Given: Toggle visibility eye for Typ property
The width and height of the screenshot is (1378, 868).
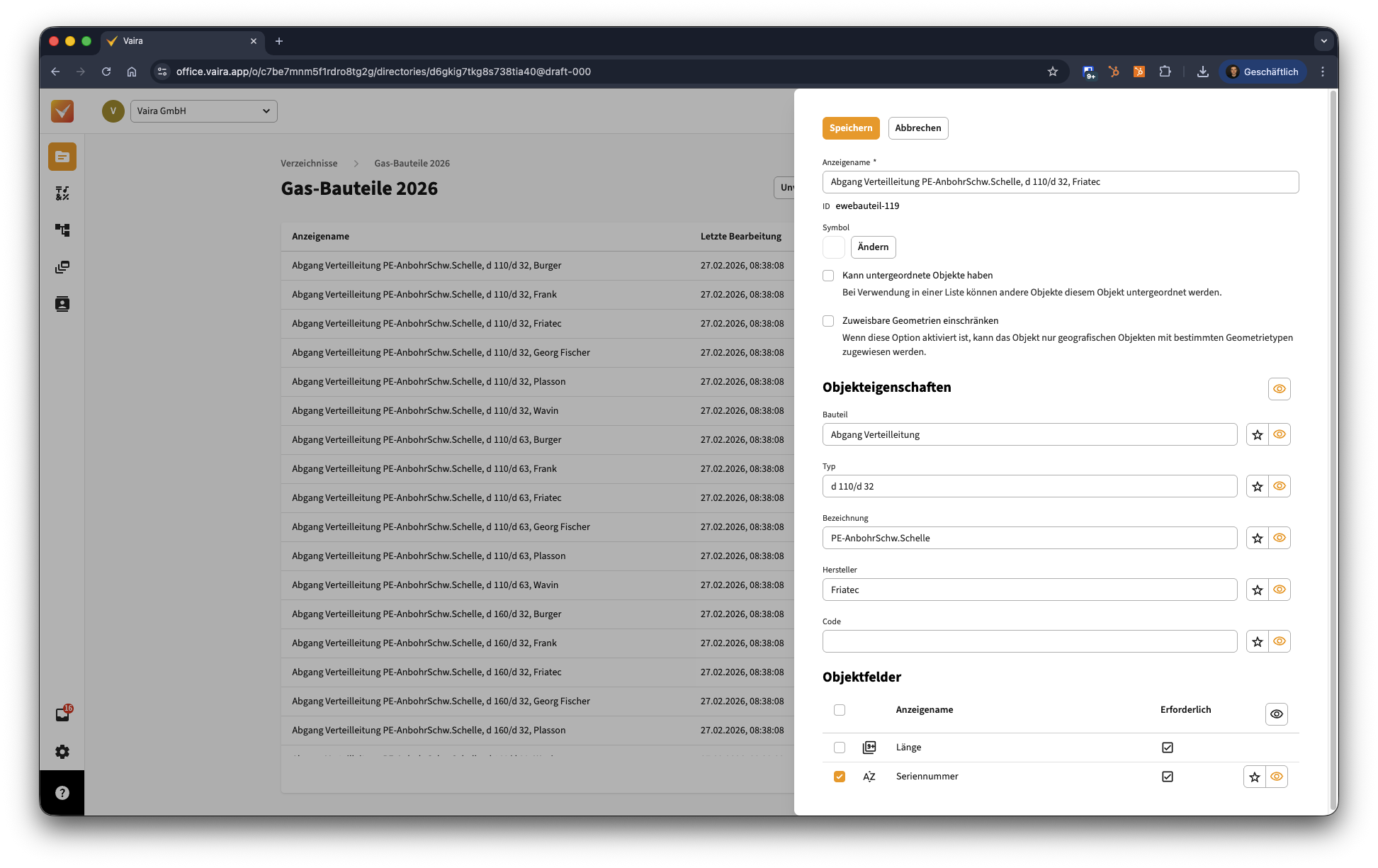Looking at the screenshot, I should pyautogui.click(x=1279, y=486).
